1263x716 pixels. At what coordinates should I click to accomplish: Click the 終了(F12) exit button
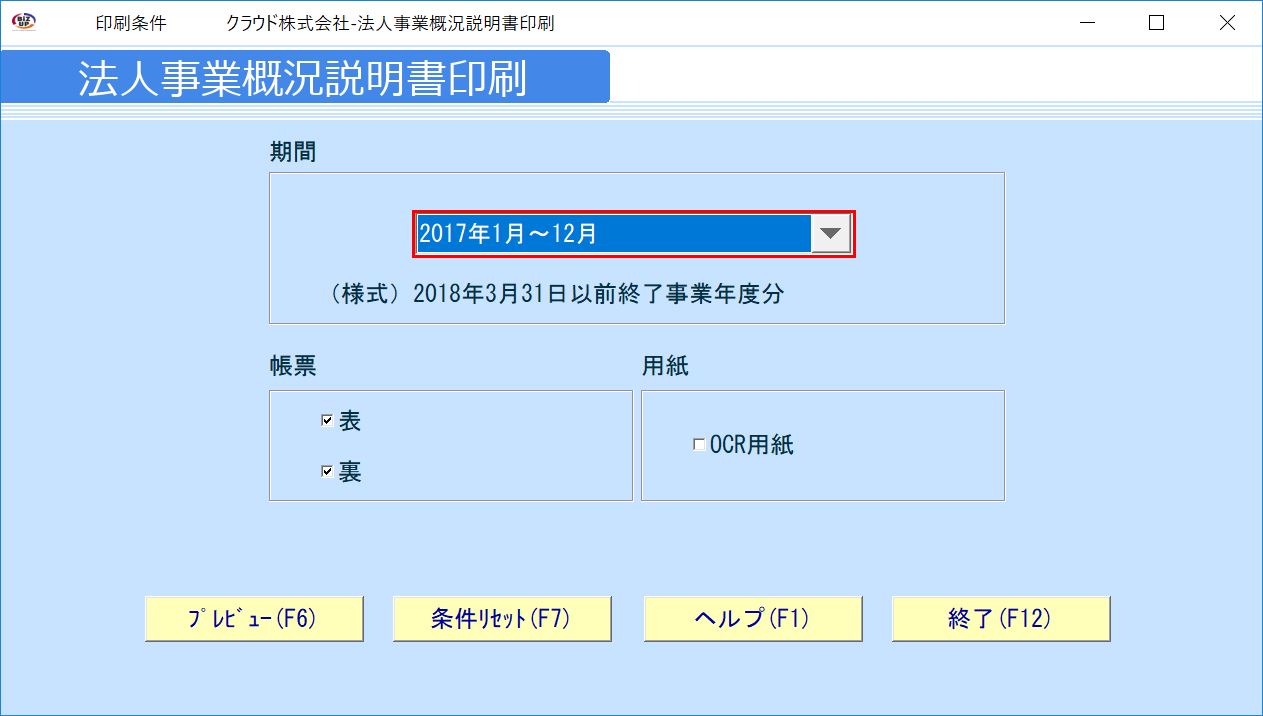pos(999,618)
